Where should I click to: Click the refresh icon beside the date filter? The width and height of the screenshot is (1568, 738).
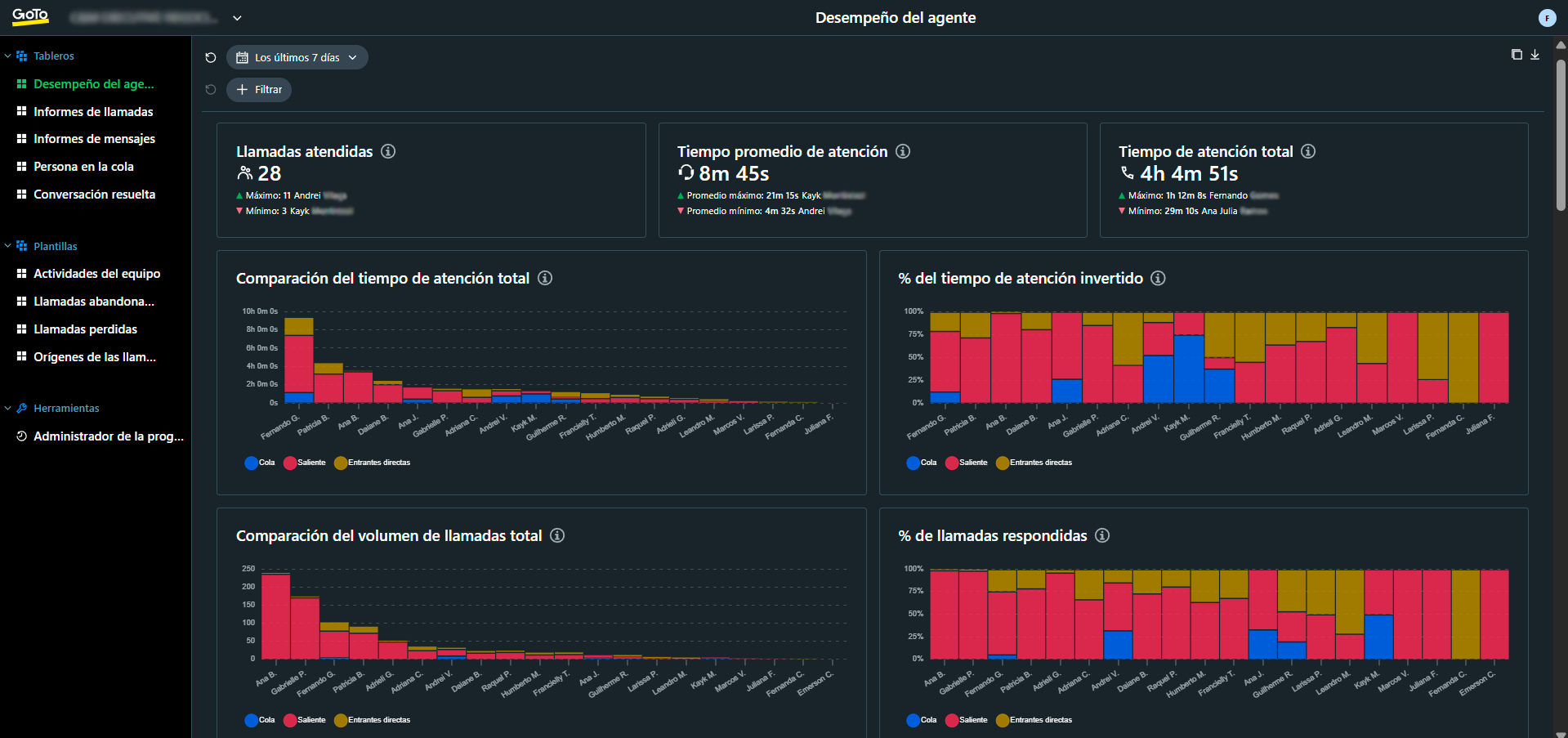[x=211, y=56]
